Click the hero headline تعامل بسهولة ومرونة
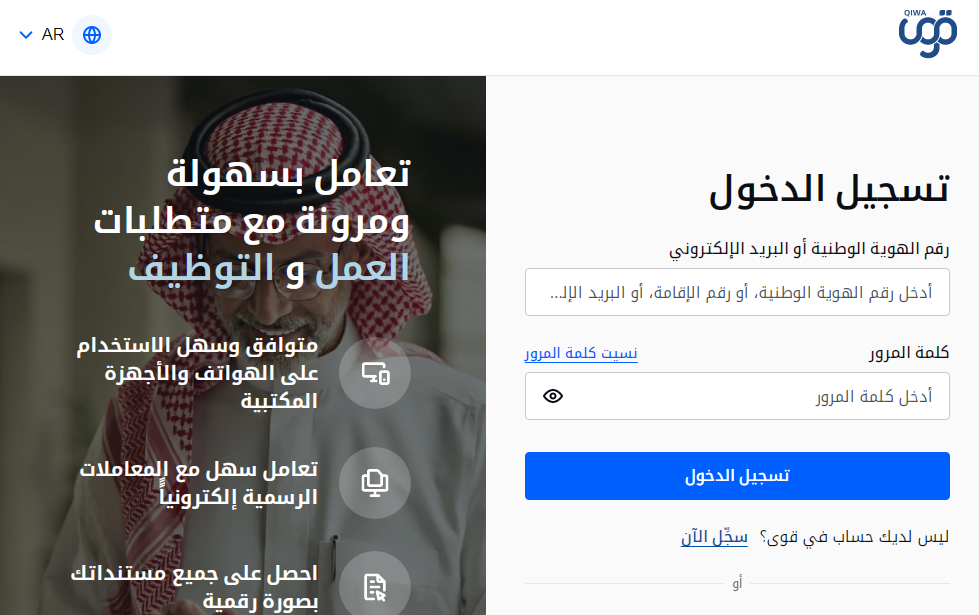Screen dimensions: 979x615 tap(252, 220)
